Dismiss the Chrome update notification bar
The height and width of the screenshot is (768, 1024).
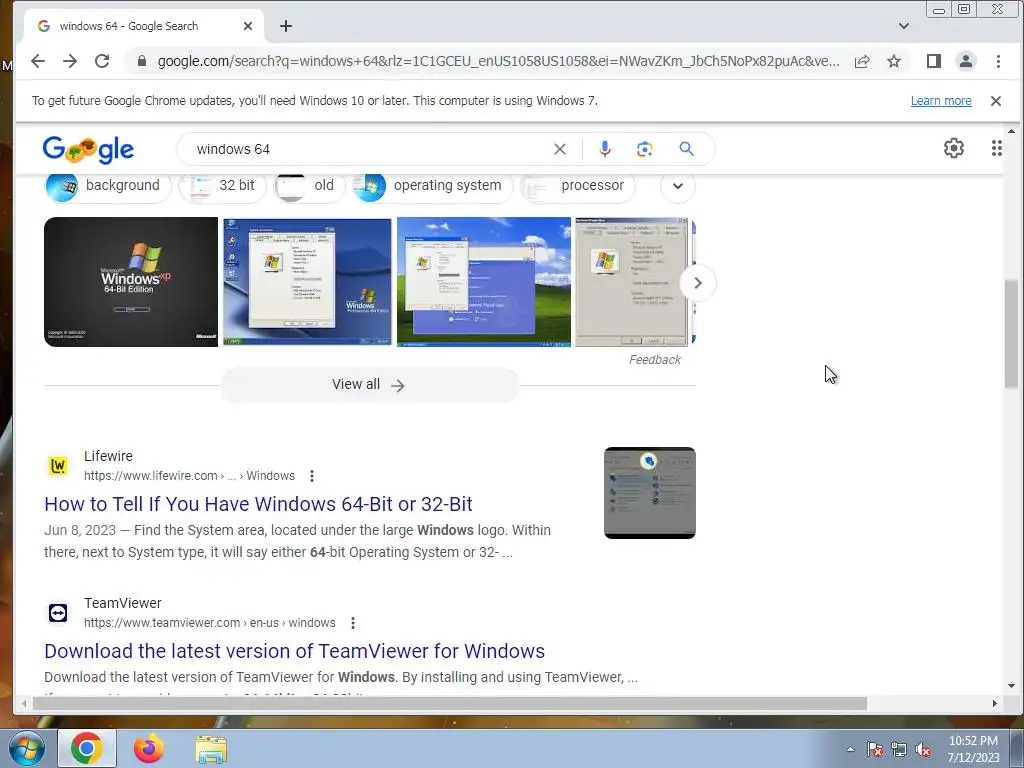point(996,101)
